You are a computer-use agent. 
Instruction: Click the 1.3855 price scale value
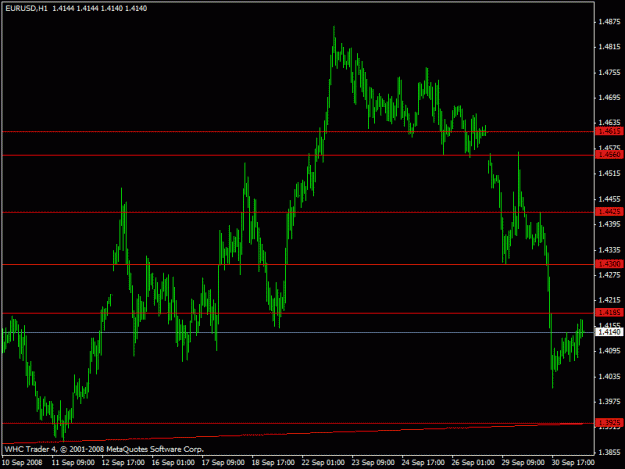pos(610,453)
